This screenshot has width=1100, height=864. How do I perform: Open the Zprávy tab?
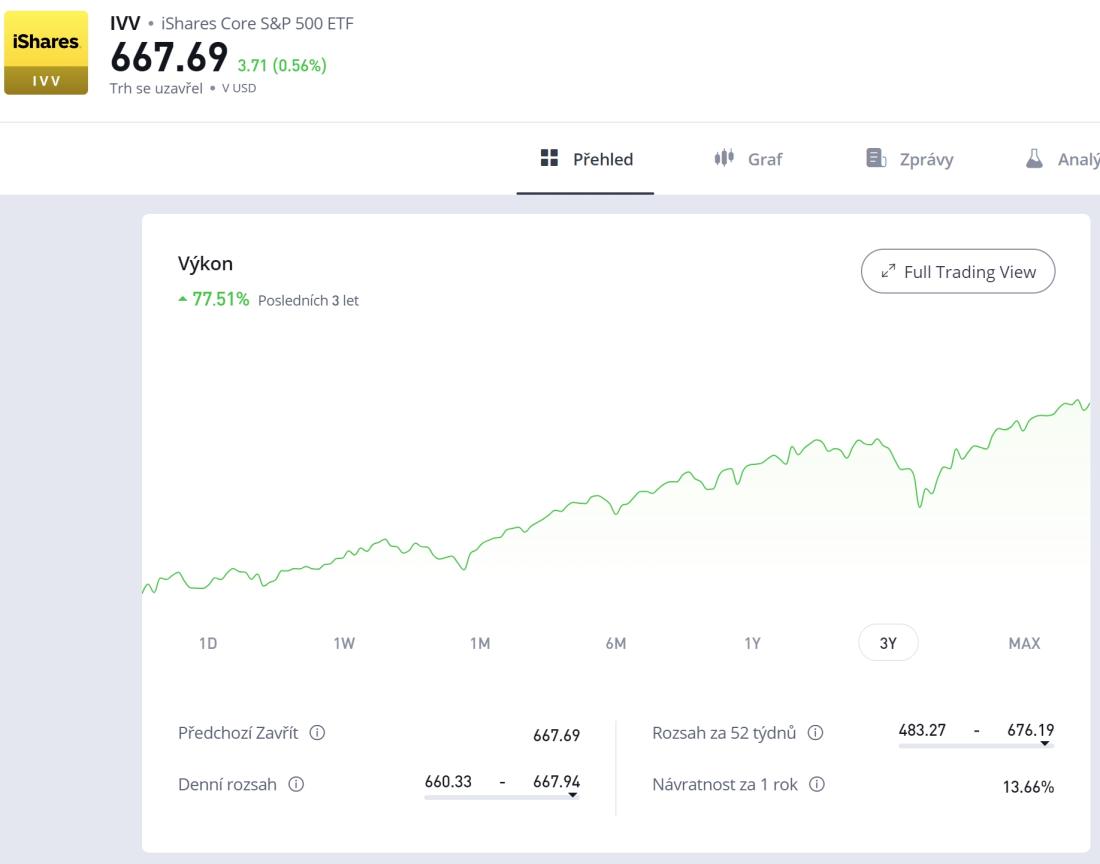tap(926, 159)
